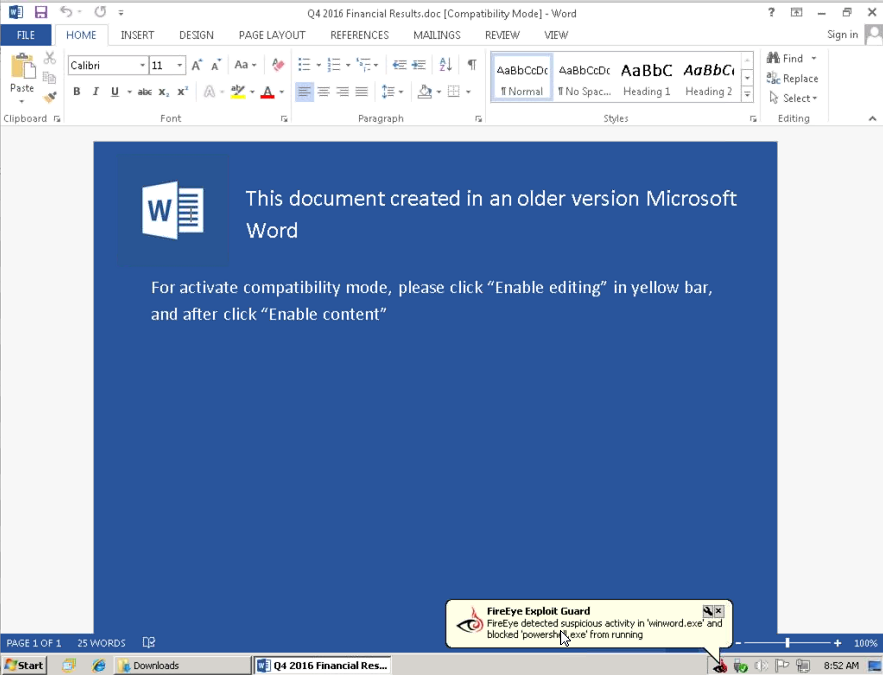
Task: Toggle Superscript formatting
Action: [182, 91]
